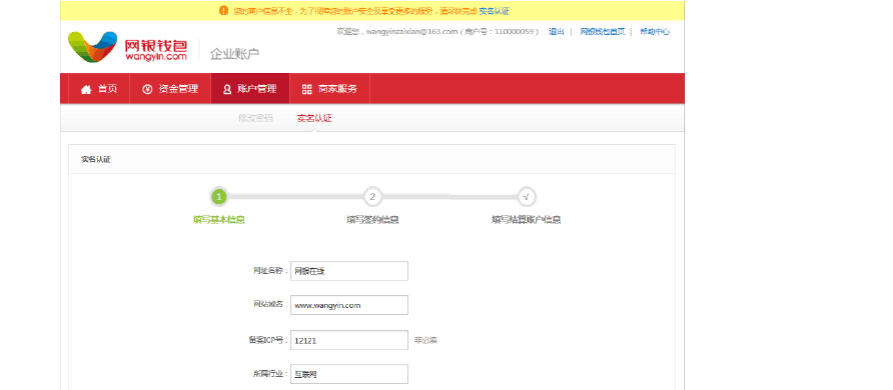Click the 填写基本信息 step label
The height and width of the screenshot is (390, 893).
[219, 220]
